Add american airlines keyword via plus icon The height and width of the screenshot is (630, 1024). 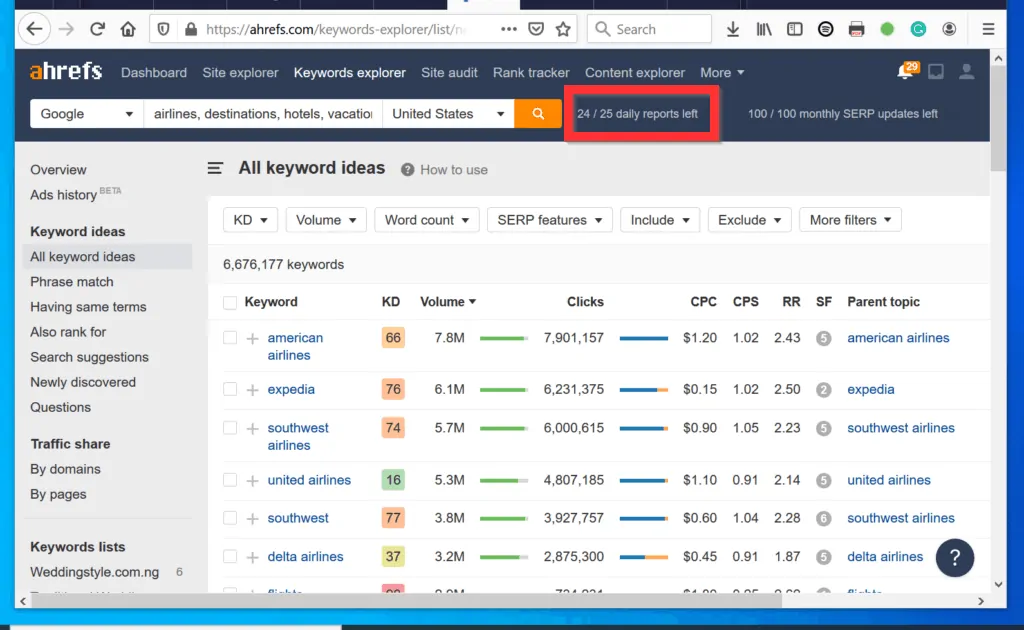click(252, 338)
